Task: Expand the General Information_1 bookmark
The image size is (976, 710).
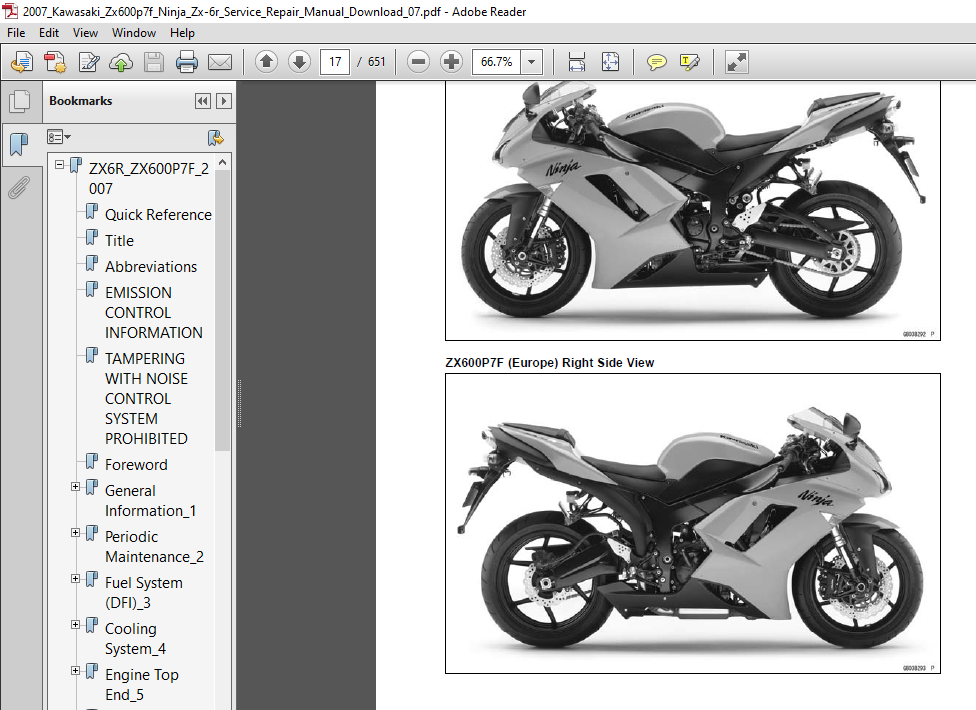Action: pos(75,487)
